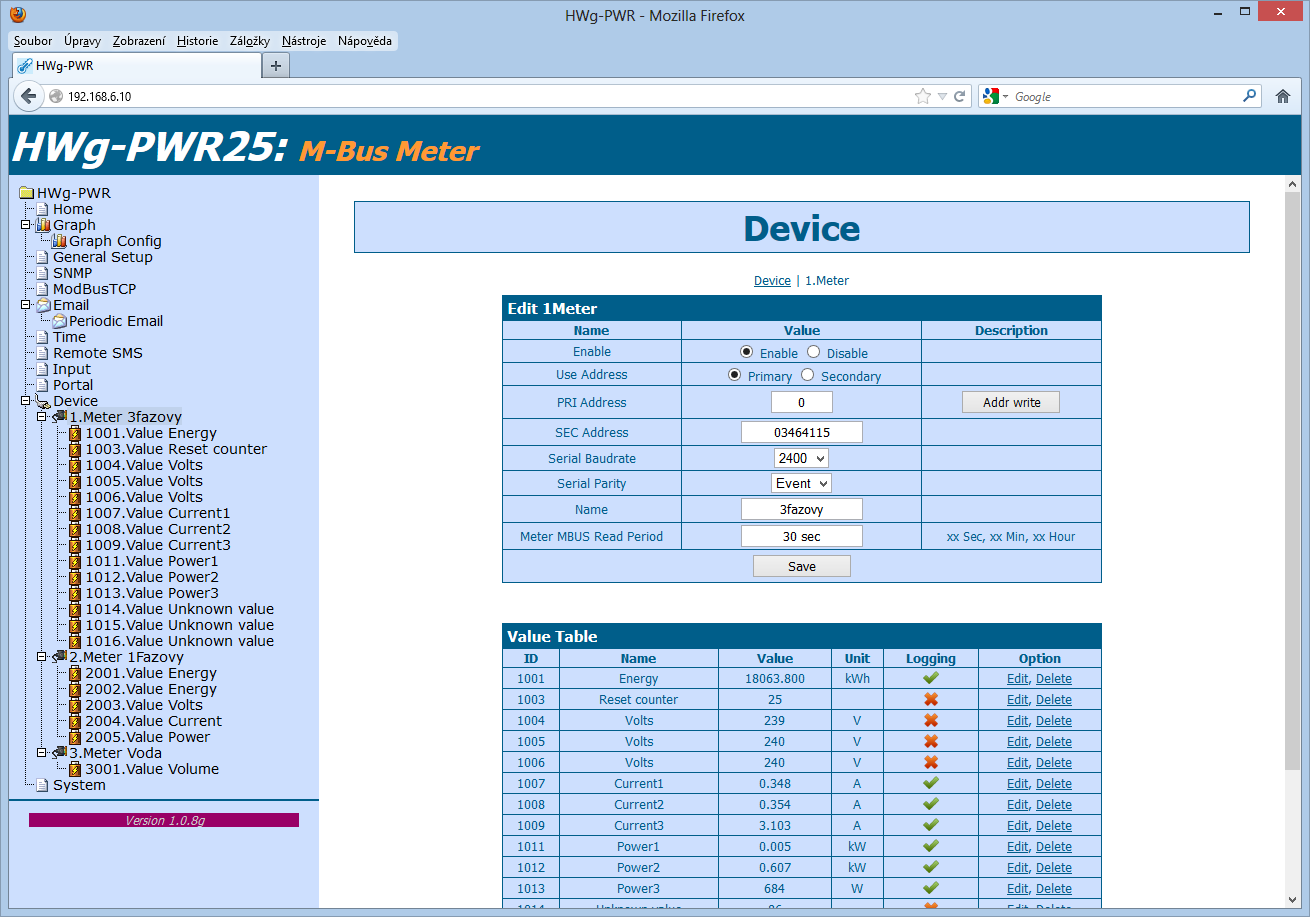Click icon beside 2003.Value Volts
The image size is (1310, 917).
click(x=75, y=705)
